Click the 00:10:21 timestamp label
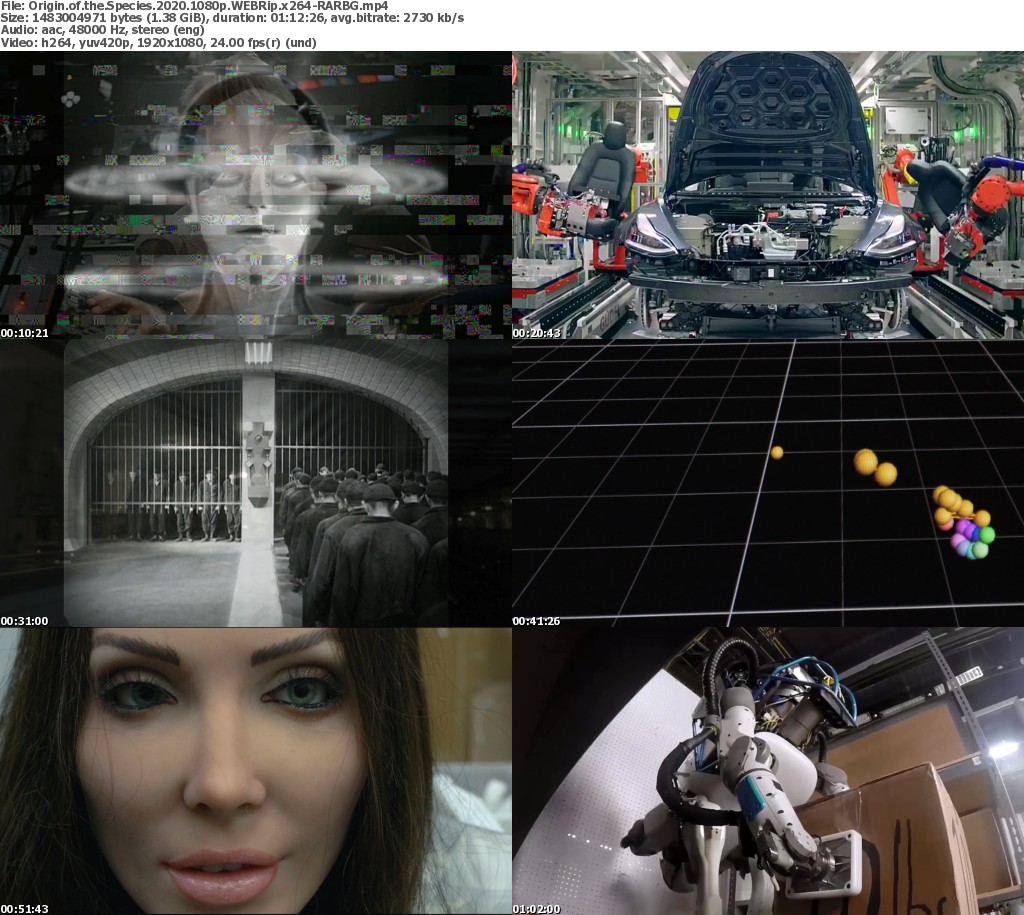Viewport: 1024px width, 915px height. pyautogui.click(x=25, y=333)
